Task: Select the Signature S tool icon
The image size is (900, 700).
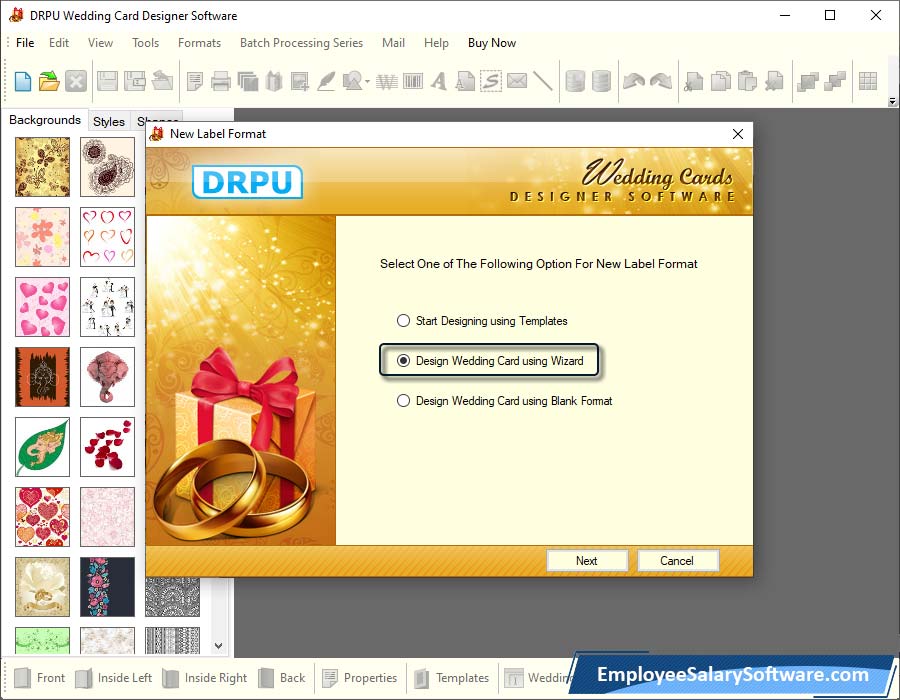Action: pyautogui.click(x=491, y=81)
